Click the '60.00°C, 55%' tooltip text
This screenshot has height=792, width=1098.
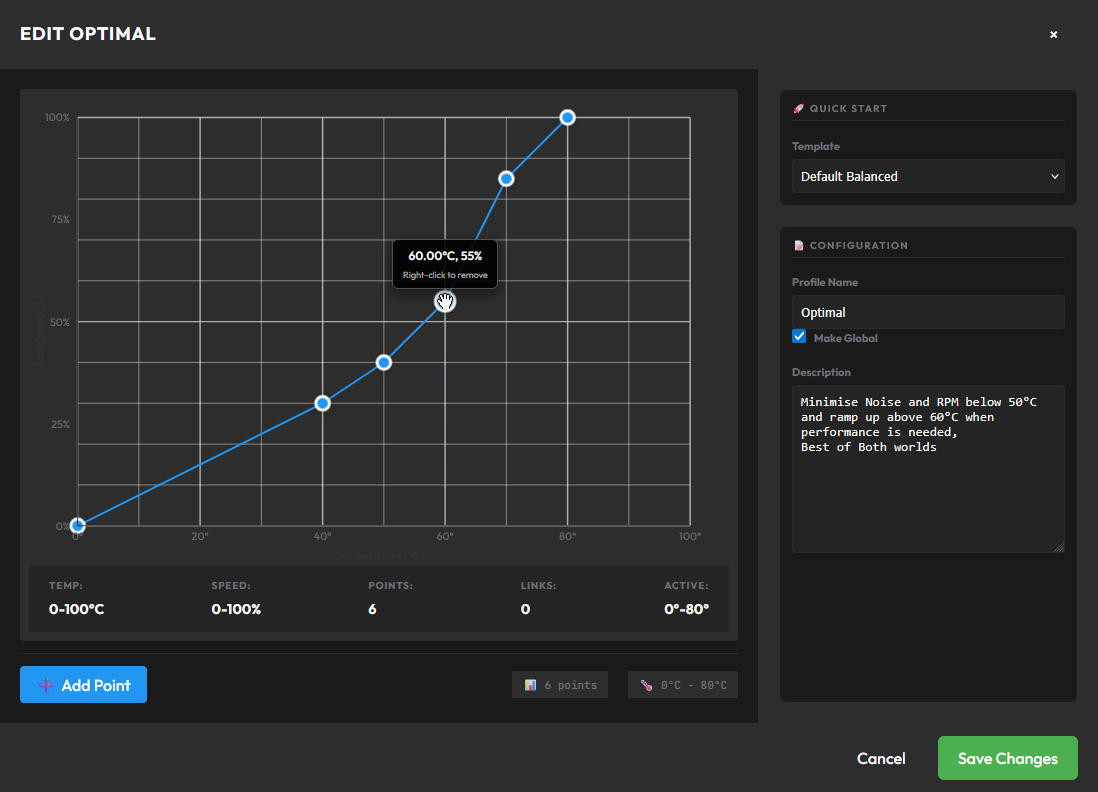pyautogui.click(x=445, y=256)
